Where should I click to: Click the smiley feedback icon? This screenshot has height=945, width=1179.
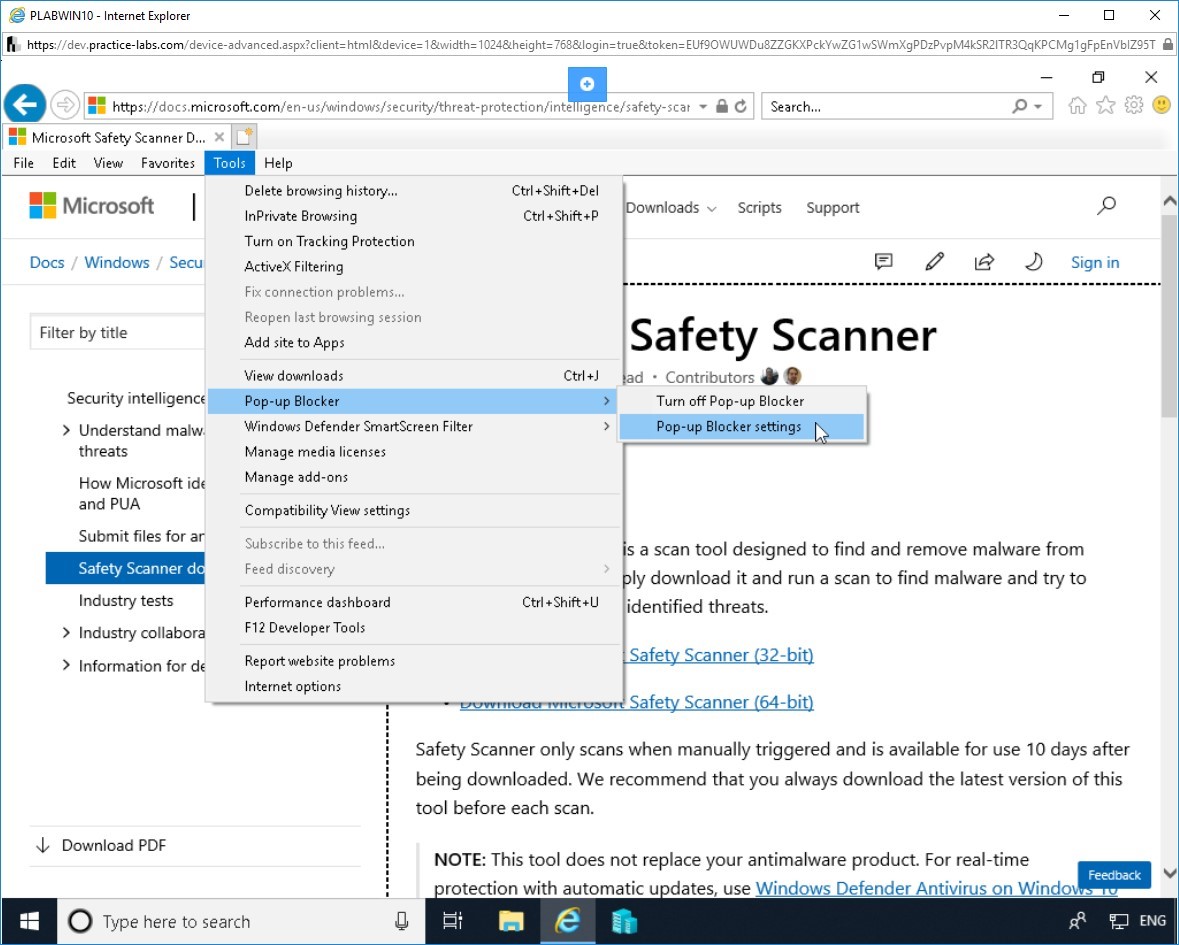click(x=1161, y=106)
